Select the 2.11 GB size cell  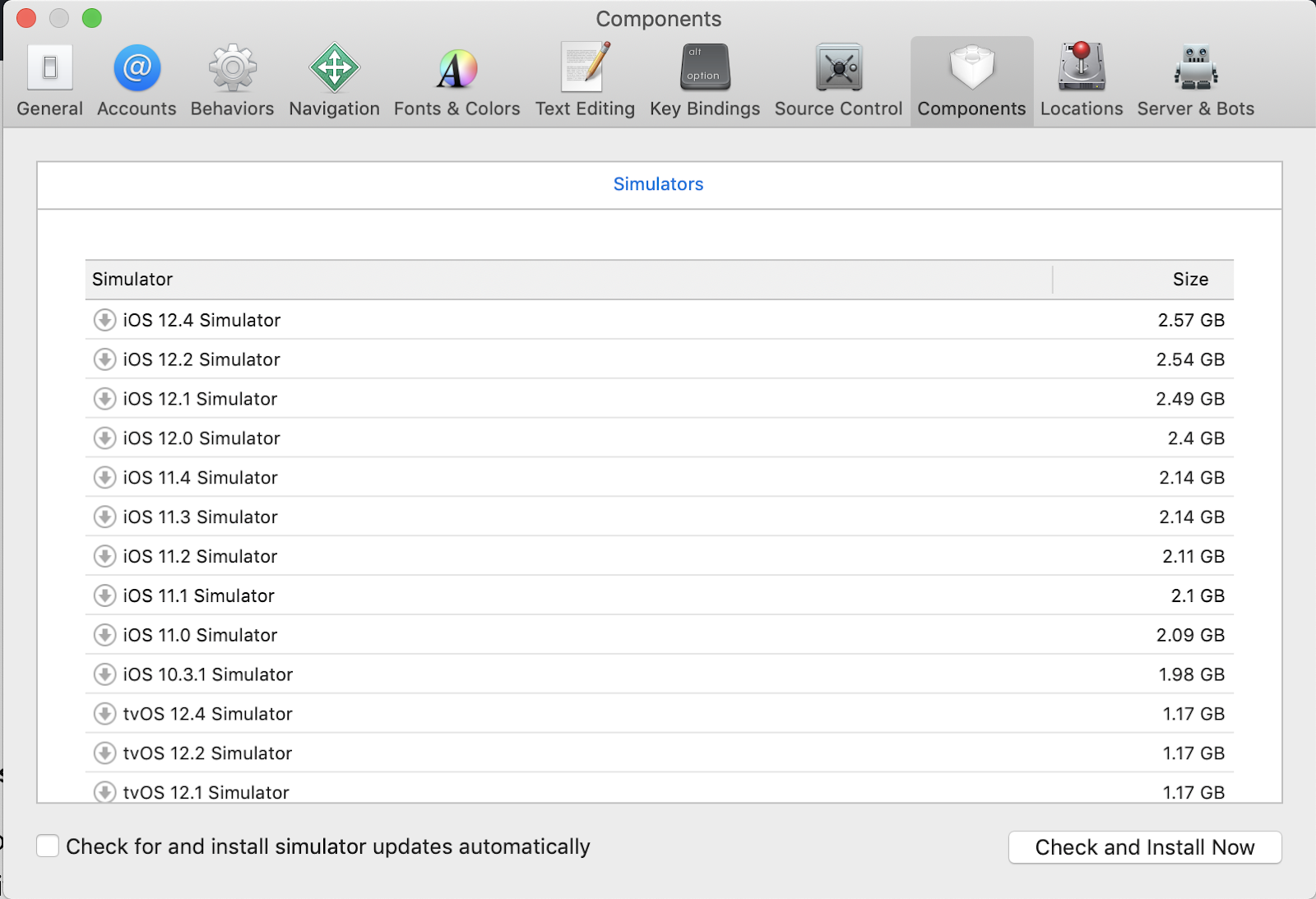click(x=1193, y=557)
